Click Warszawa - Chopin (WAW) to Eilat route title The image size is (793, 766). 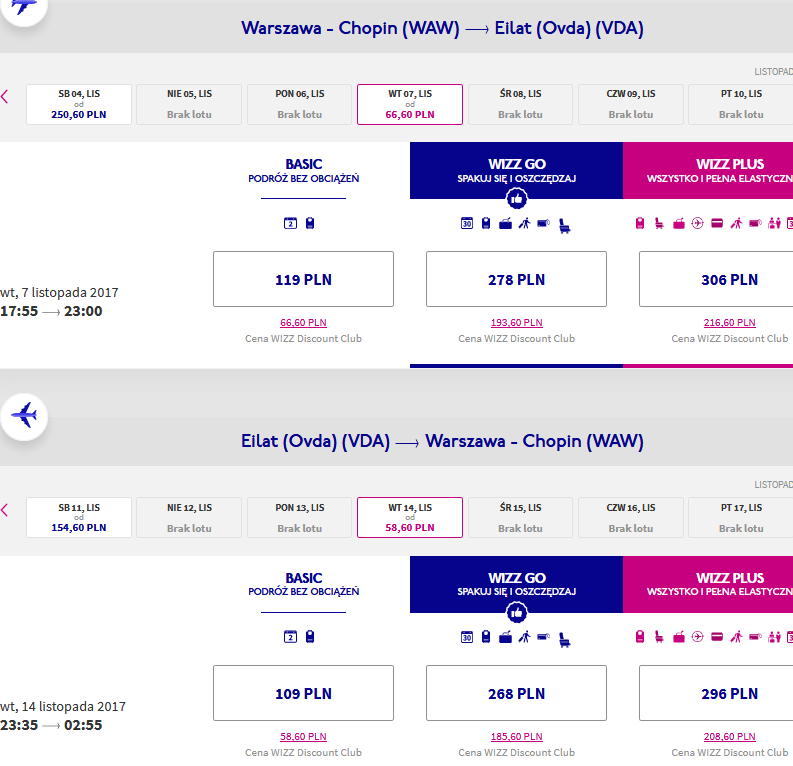coord(442,28)
